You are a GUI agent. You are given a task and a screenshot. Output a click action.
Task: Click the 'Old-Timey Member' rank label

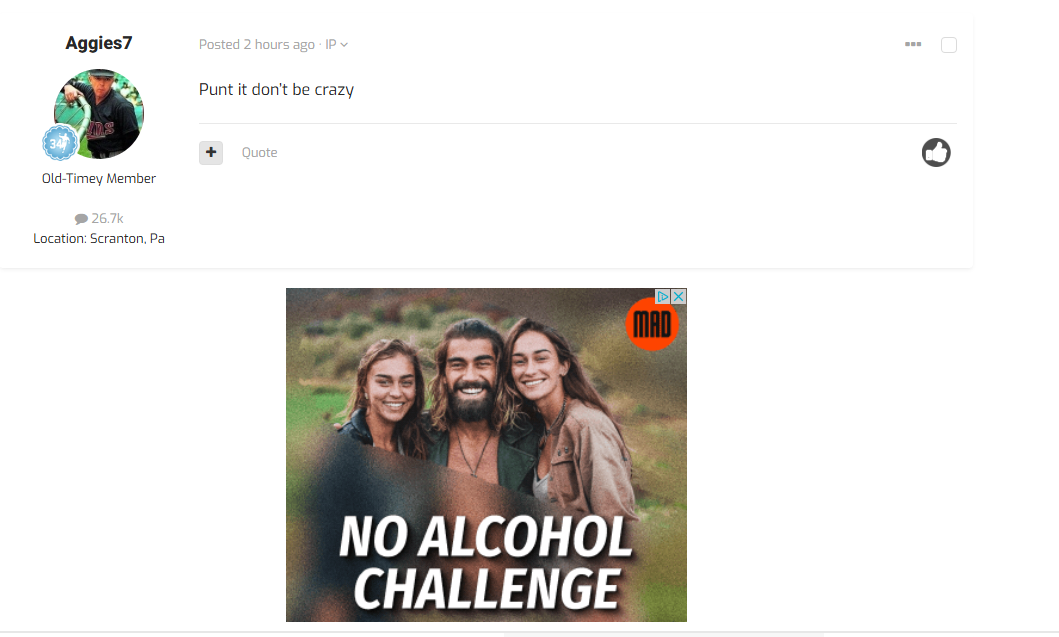tap(99, 178)
